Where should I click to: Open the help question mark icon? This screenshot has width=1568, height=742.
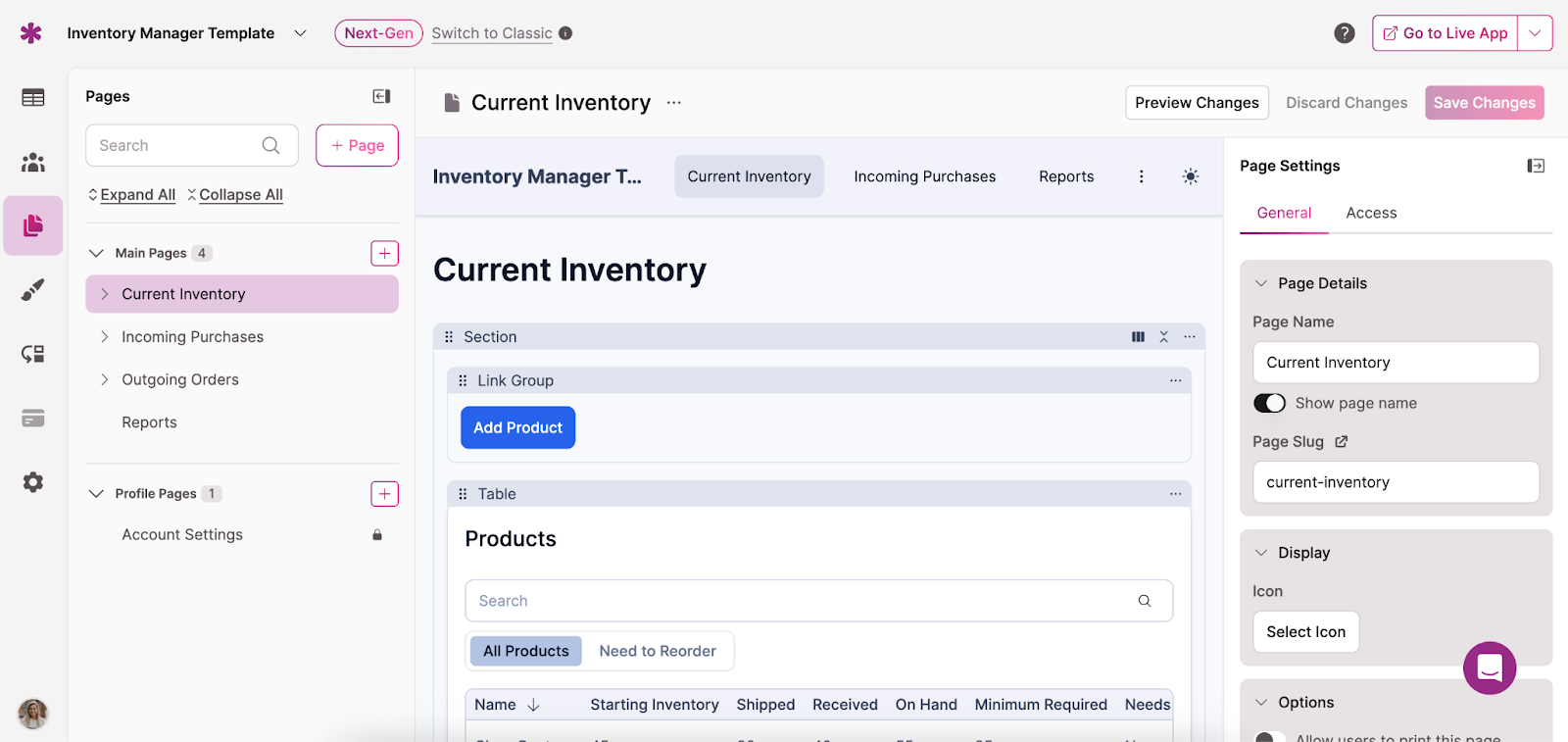(1344, 33)
